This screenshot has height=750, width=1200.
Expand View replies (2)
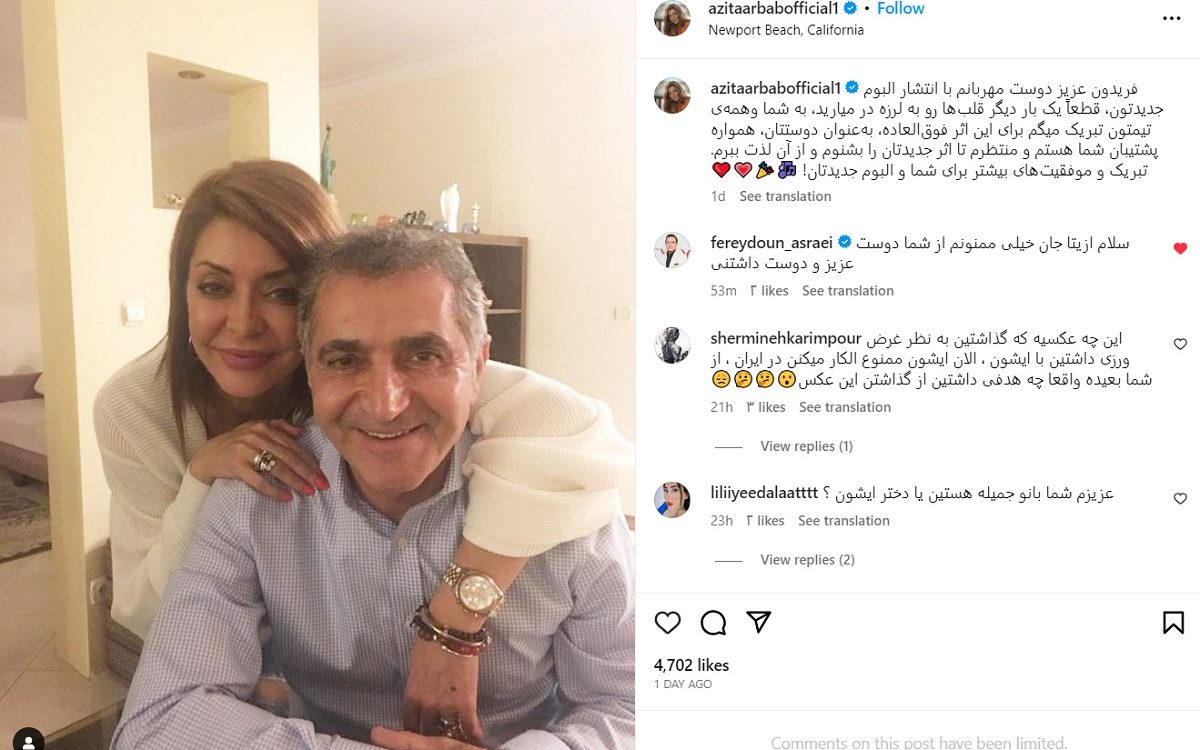pyautogui.click(x=807, y=560)
